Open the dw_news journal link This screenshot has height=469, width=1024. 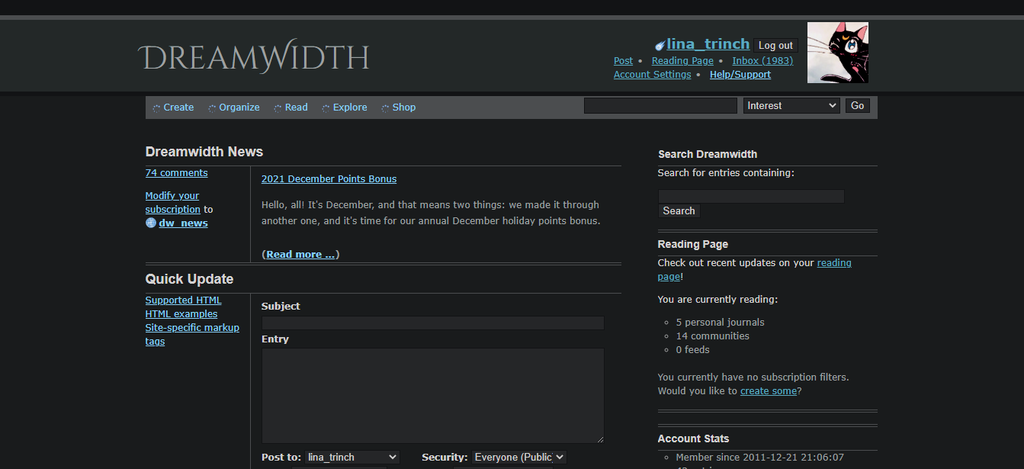[x=183, y=223]
